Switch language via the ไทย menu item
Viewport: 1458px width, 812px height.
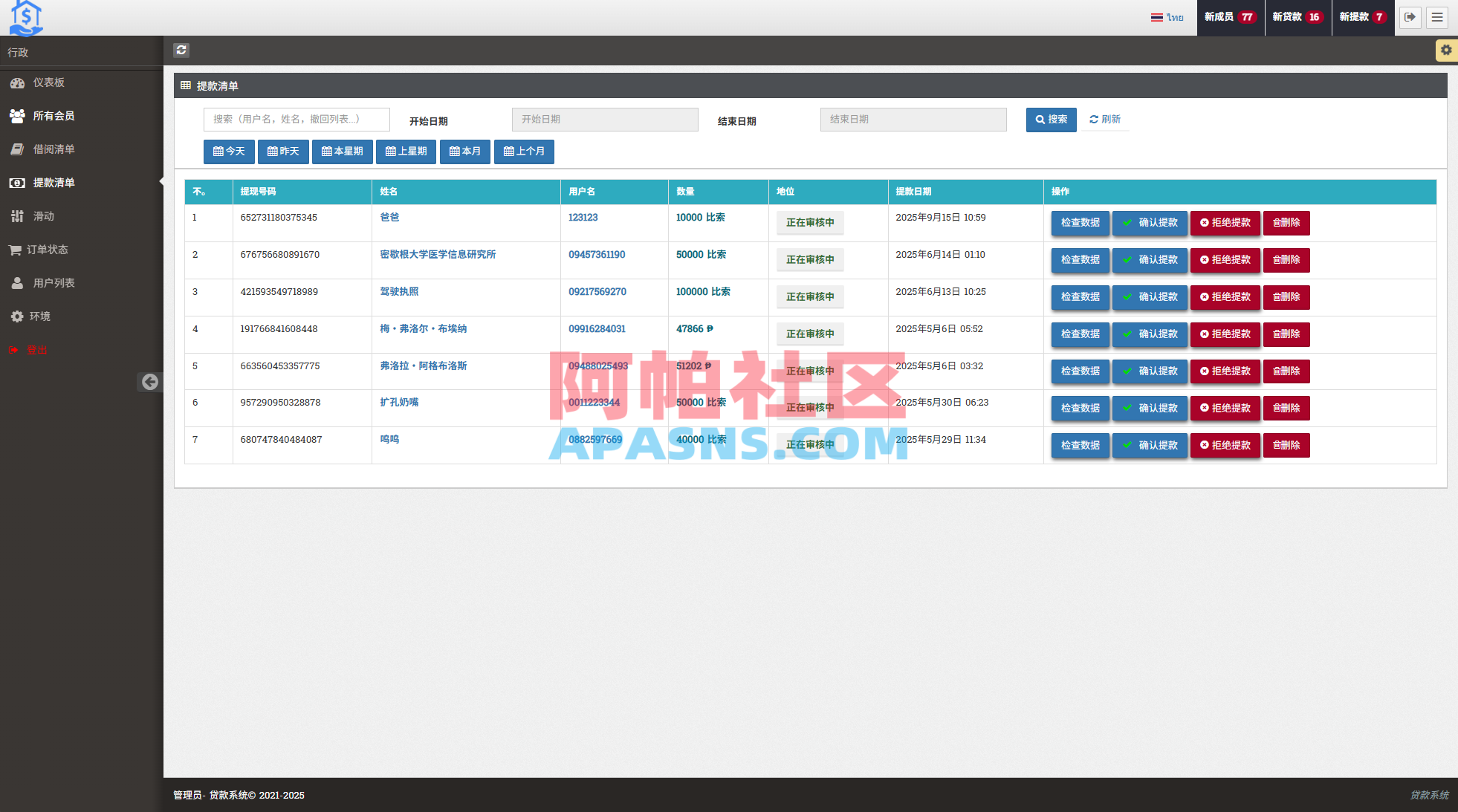tap(1167, 17)
